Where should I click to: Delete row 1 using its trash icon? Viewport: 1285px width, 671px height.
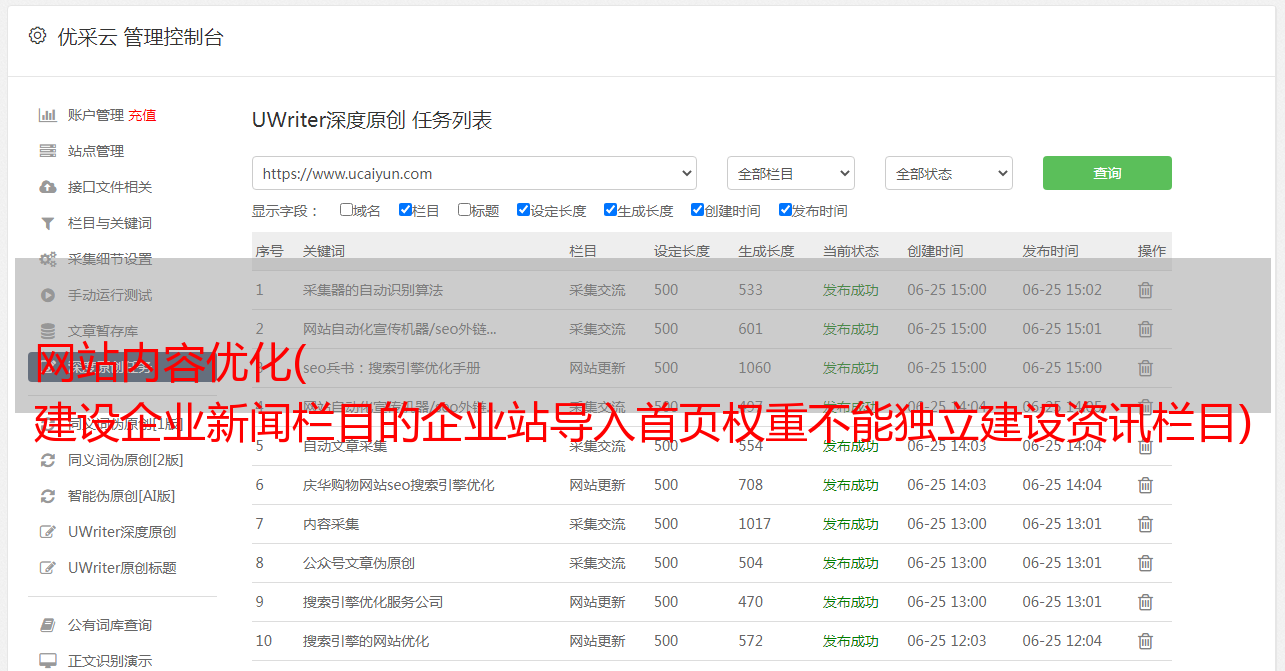[x=1145, y=290]
